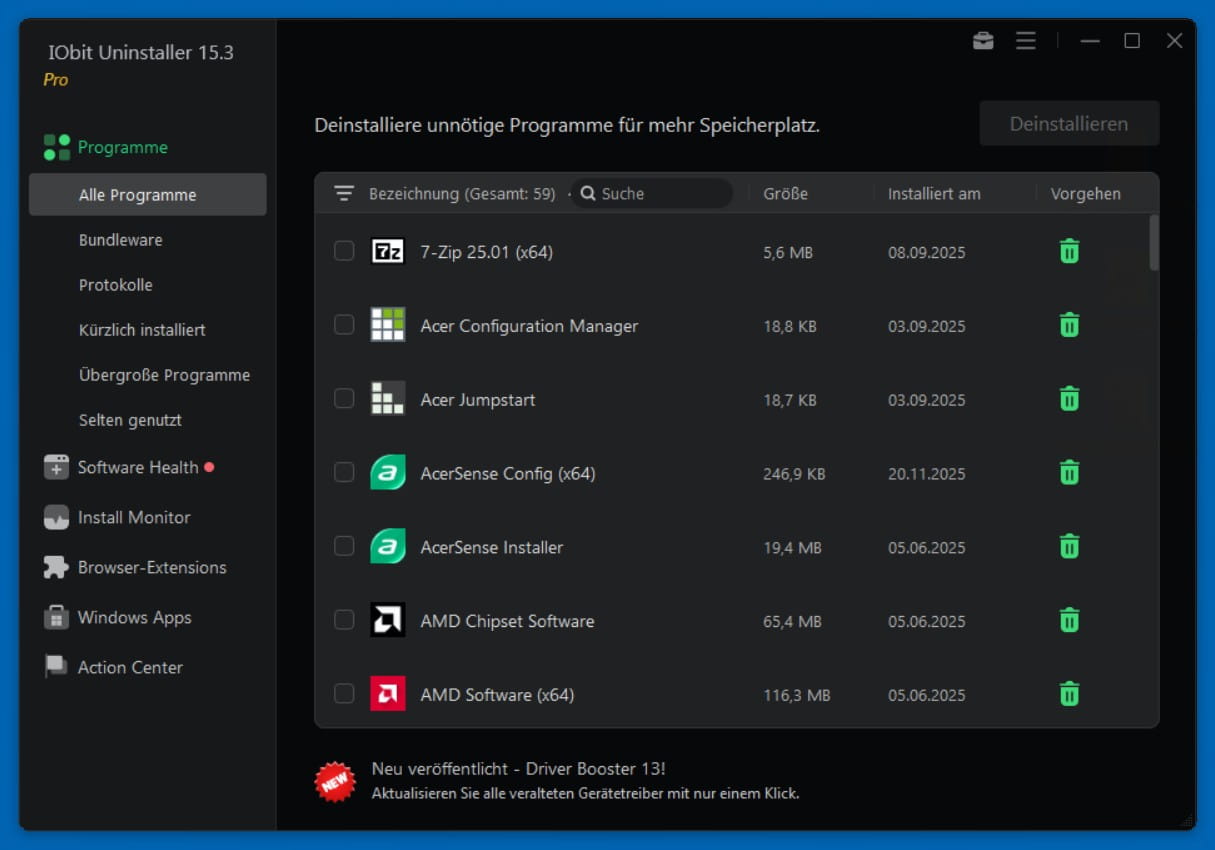This screenshot has height=850, width=1215.
Task: Sort list by Größe column header
Action: pos(785,194)
